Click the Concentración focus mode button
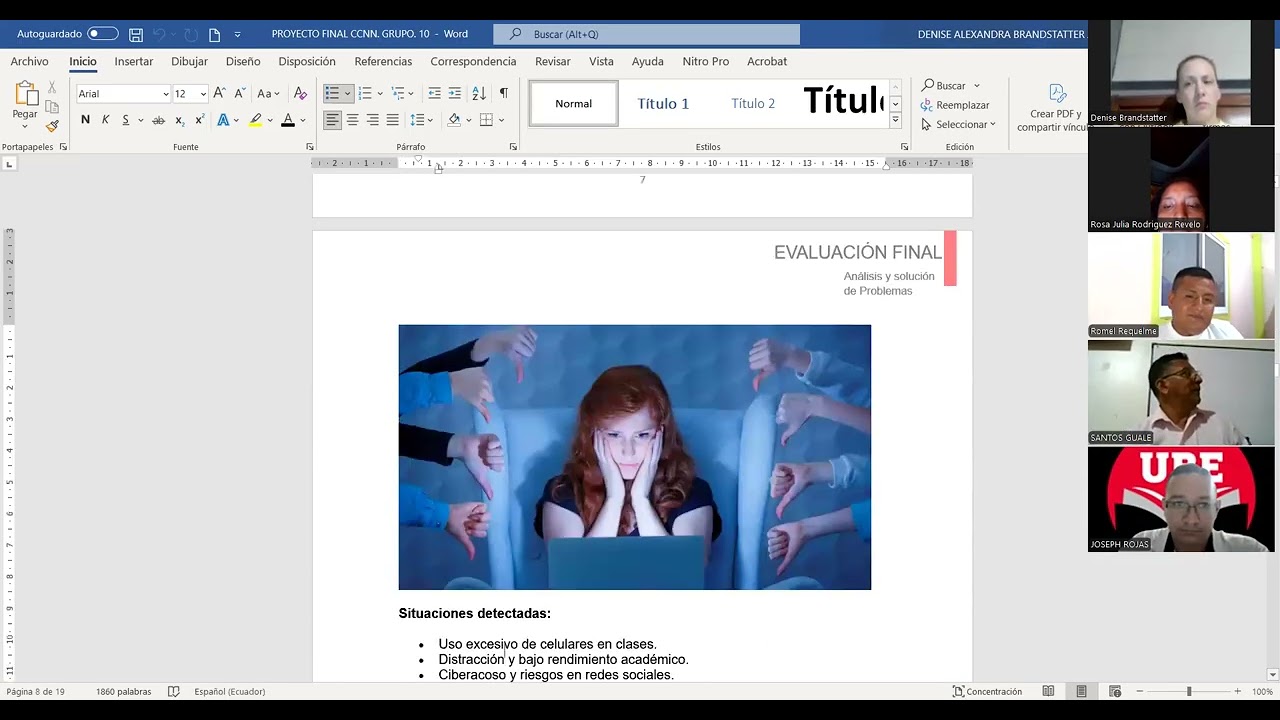This screenshot has width=1280, height=720. [x=987, y=692]
